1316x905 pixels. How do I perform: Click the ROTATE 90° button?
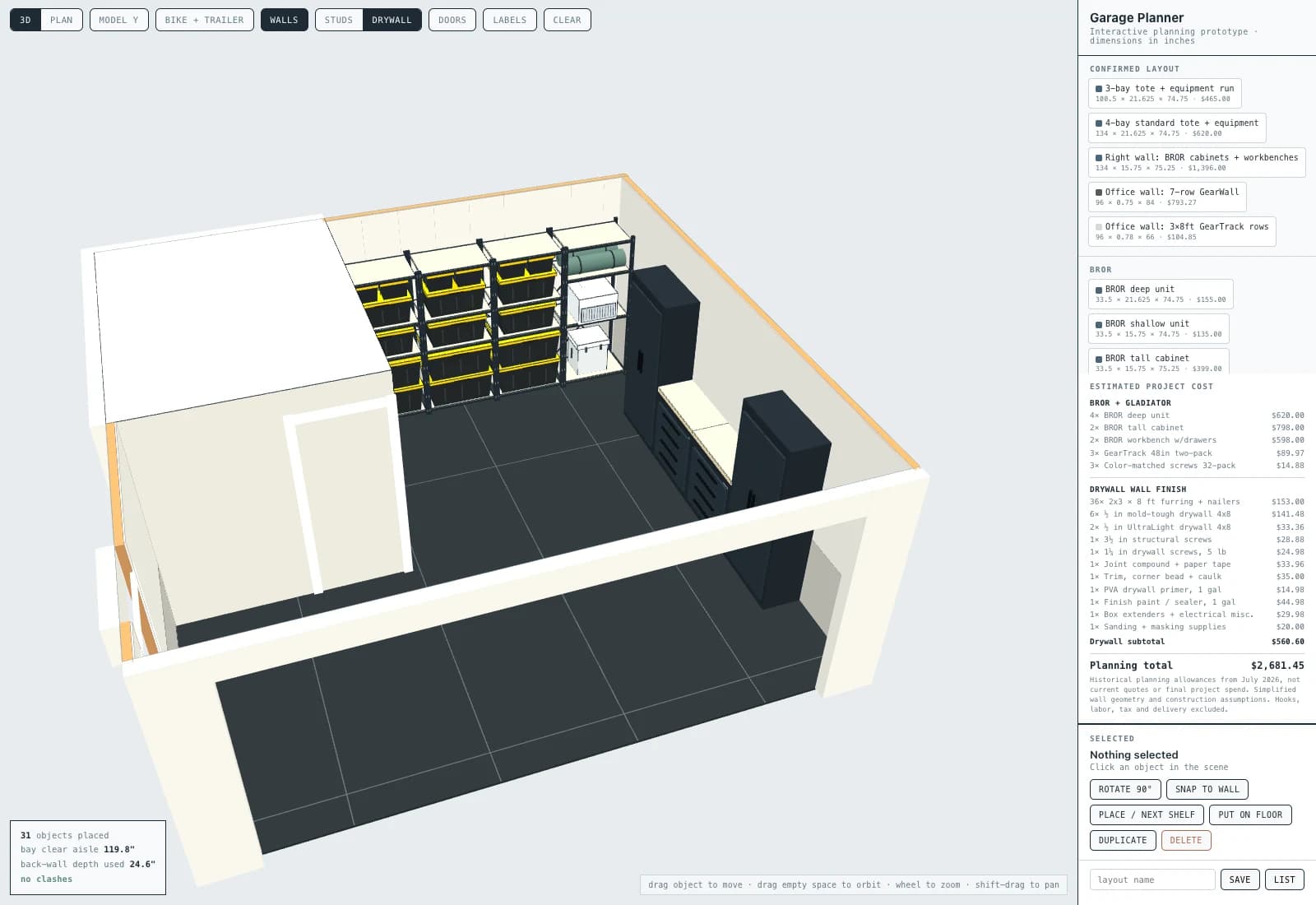click(1125, 790)
